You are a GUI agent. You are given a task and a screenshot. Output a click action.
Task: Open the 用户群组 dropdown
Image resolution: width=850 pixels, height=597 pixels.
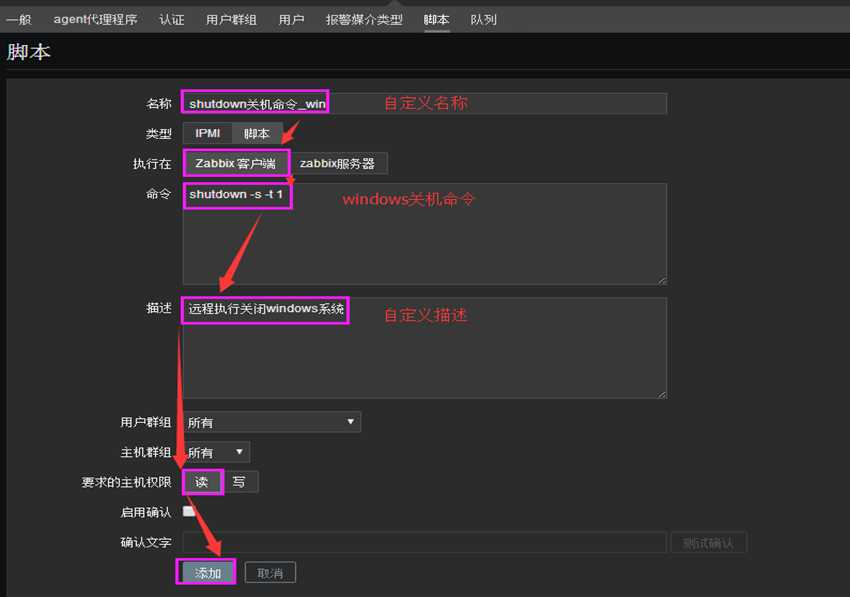[x=272, y=422]
